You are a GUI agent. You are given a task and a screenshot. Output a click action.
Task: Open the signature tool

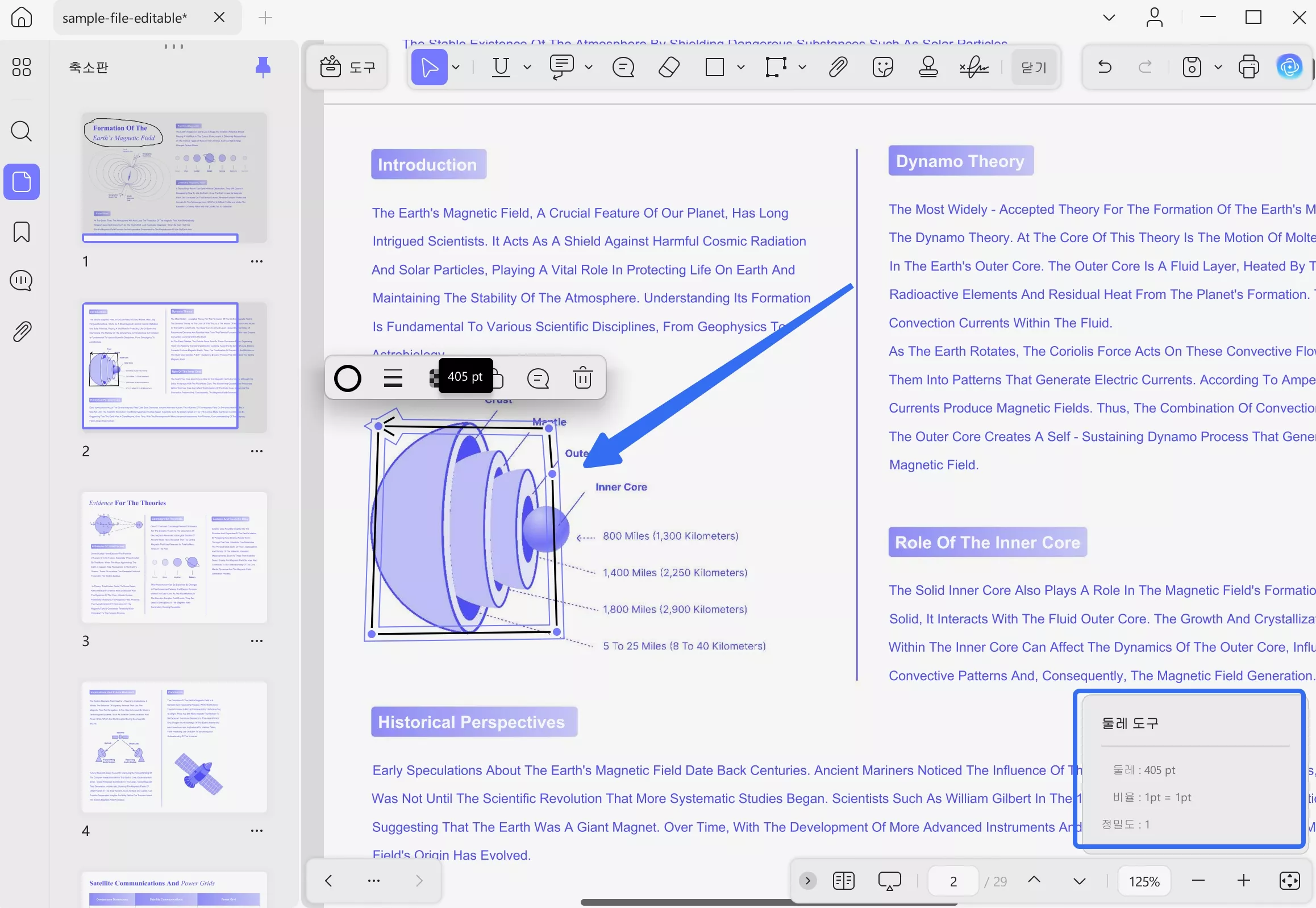point(974,67)
